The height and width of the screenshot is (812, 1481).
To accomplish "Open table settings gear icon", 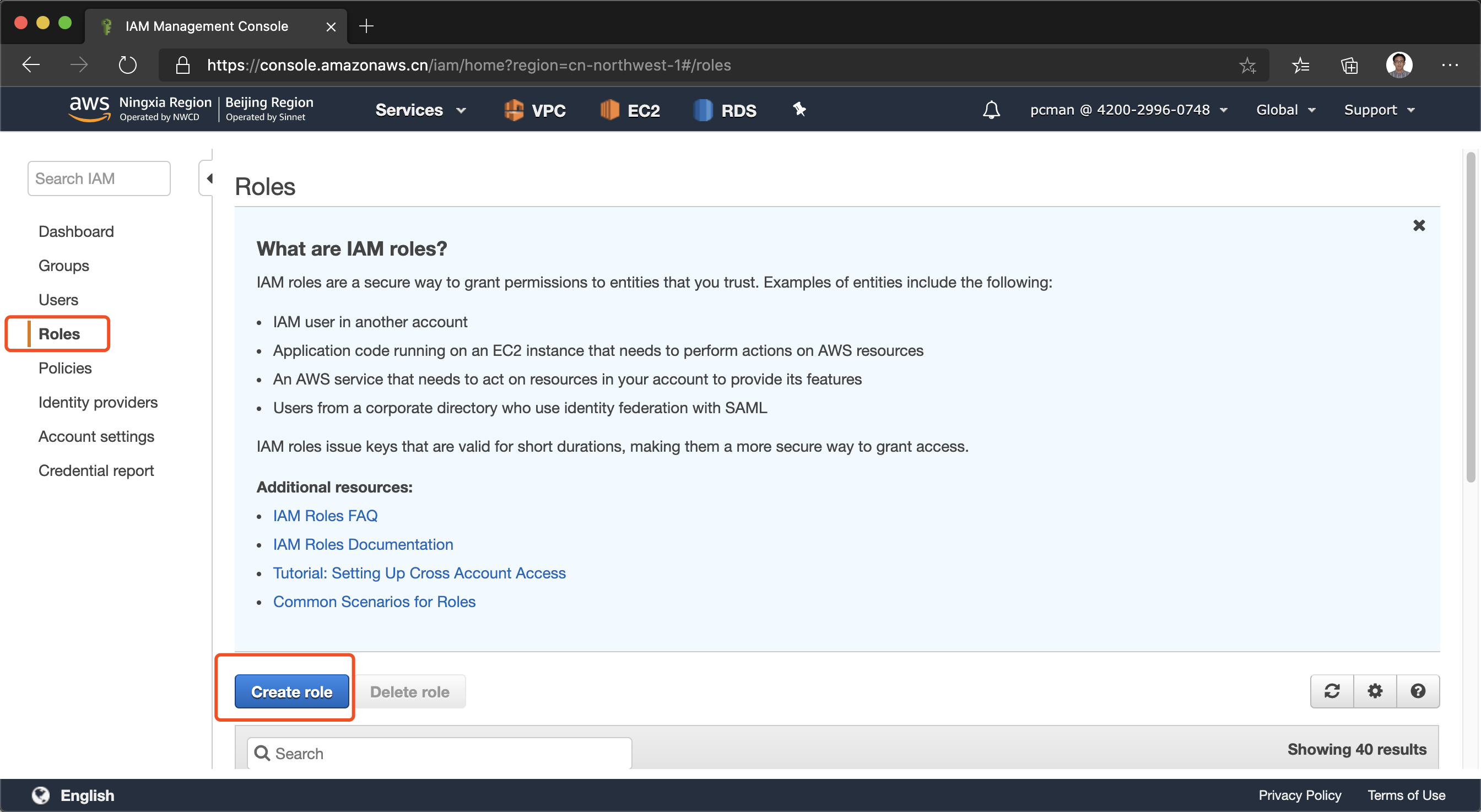I will click(1375, 691).
